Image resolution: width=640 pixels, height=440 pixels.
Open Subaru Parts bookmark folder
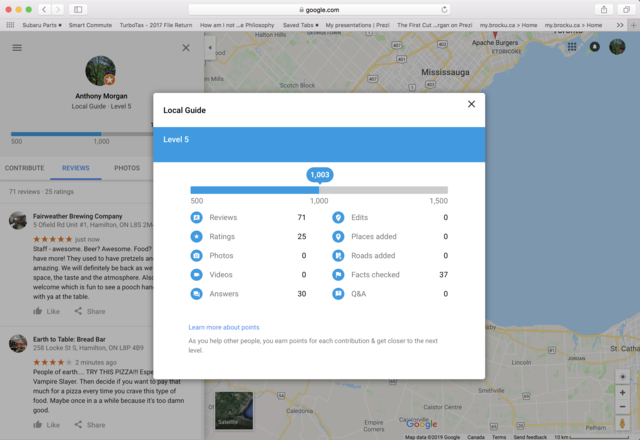coord(42,25)
